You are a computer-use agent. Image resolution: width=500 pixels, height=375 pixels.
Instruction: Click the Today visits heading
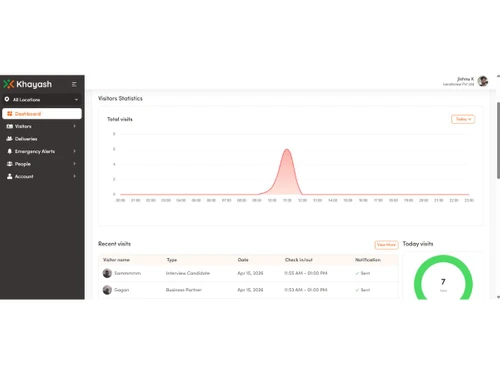coord(418,244)
